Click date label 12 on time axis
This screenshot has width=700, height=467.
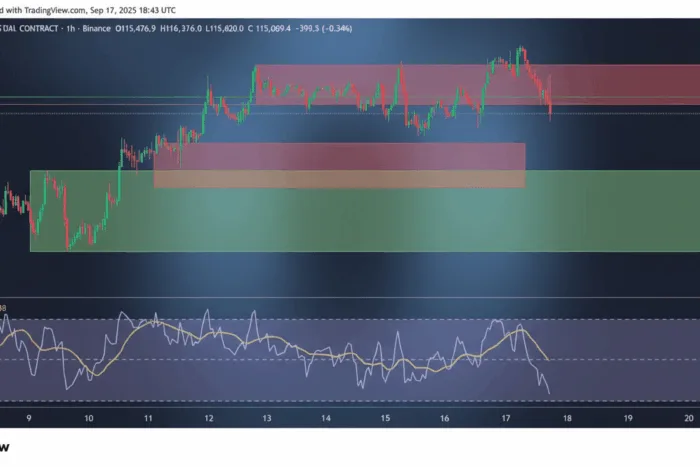coord(208,418)
